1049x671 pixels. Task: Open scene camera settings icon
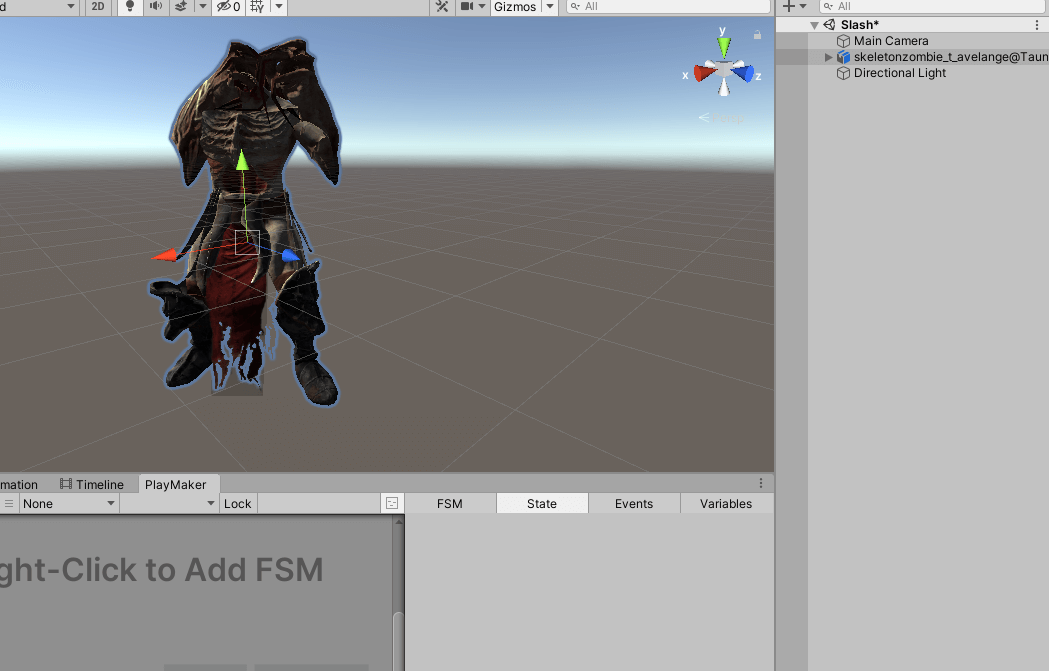[467, 7]
